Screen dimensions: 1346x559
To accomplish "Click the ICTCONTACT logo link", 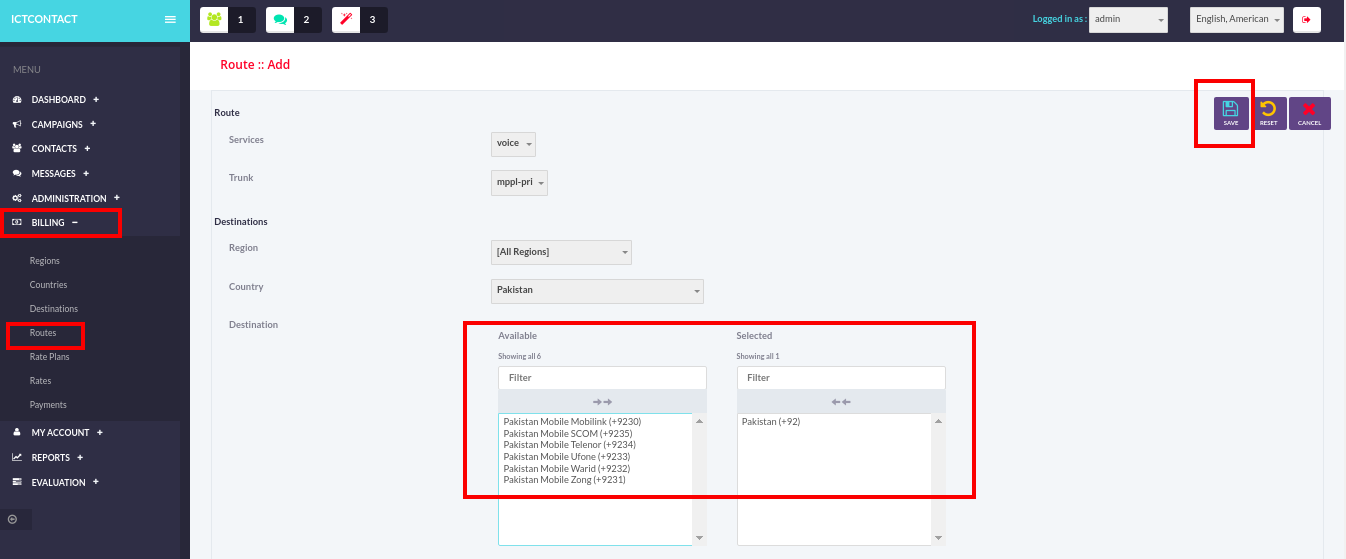I will (44, 19).
